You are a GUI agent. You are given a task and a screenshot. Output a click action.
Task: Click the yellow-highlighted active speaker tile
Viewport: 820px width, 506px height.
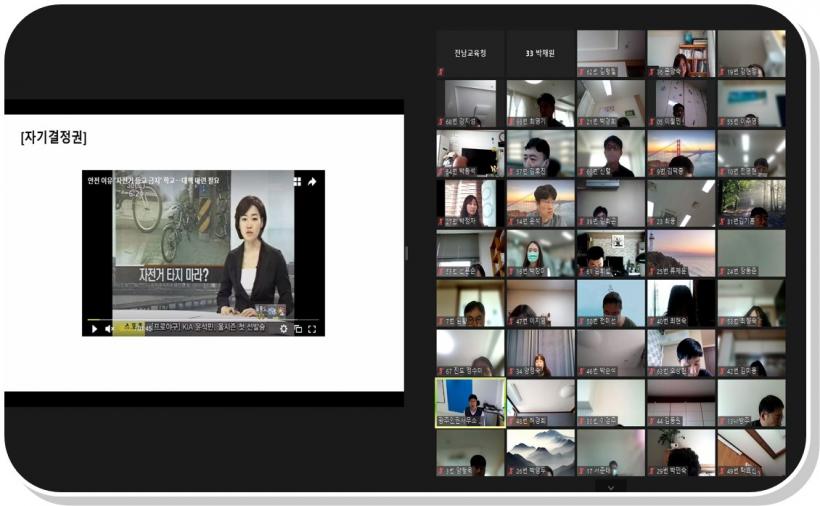click(x=470, y=402)
